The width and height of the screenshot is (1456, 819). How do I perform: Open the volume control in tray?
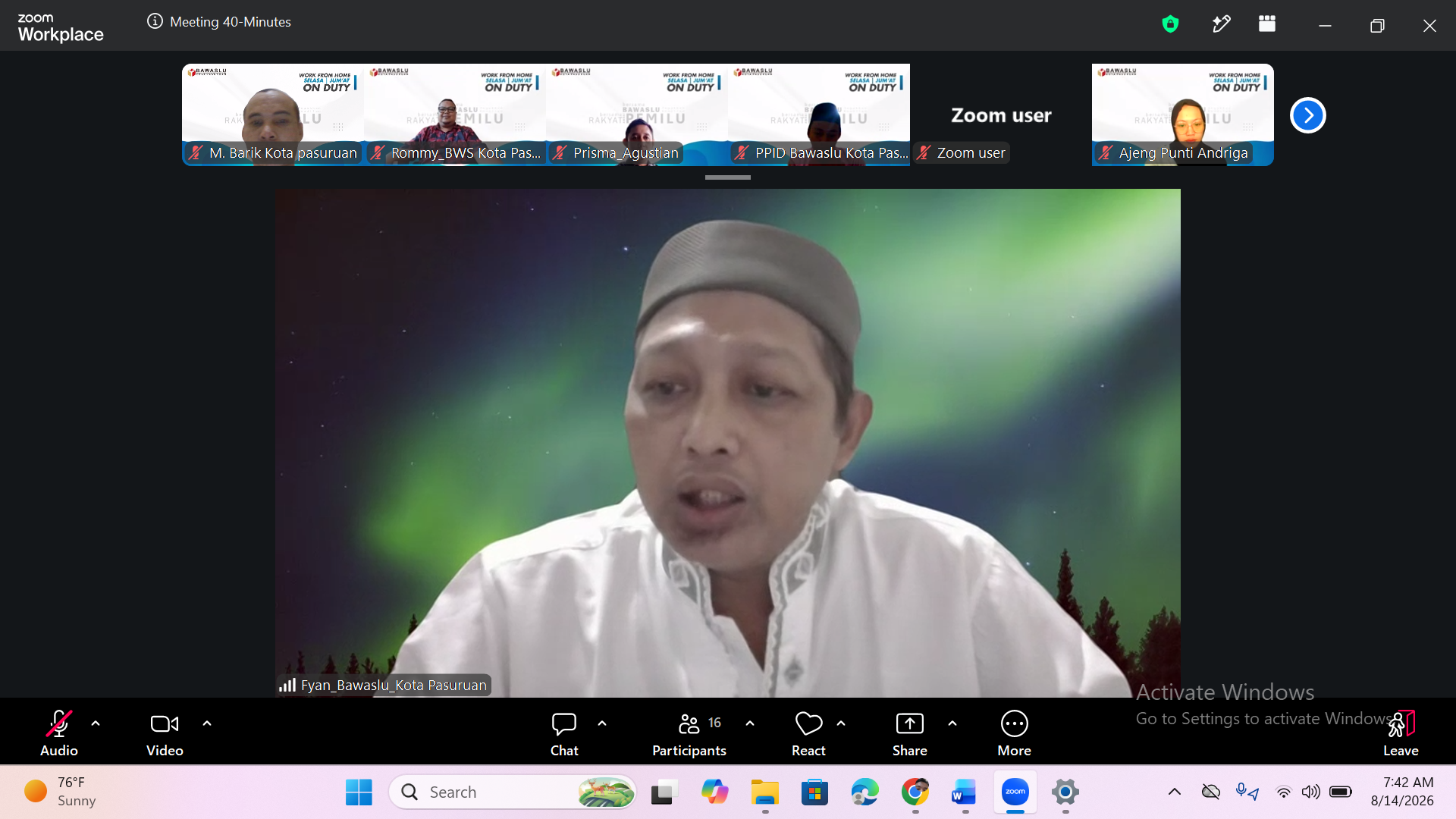[1310, 792]
